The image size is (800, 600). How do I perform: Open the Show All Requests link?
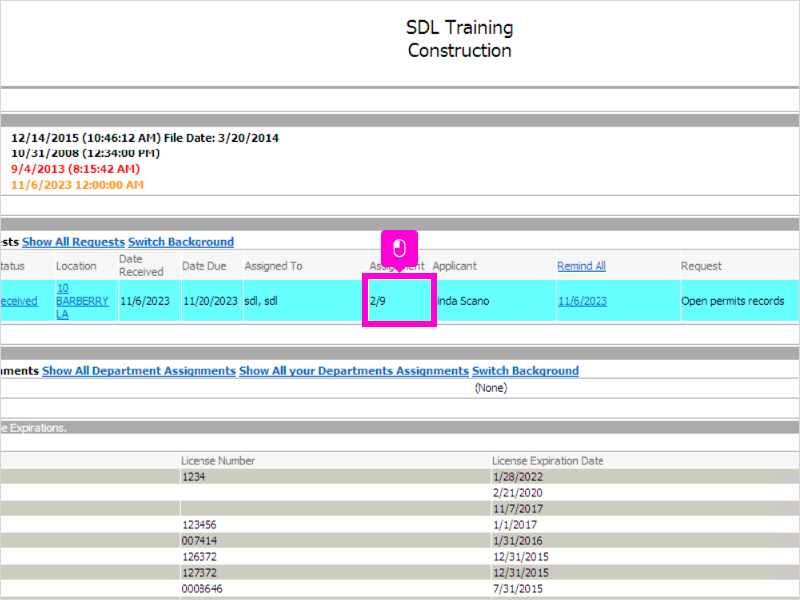click(73, 242)
